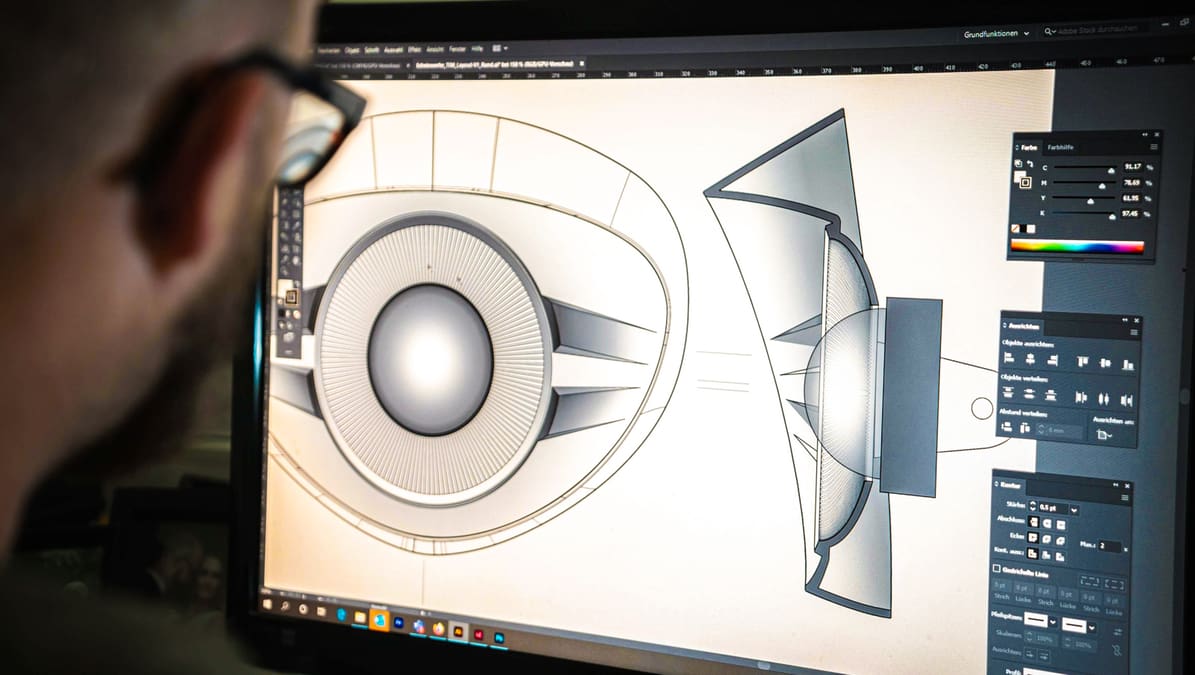
Task: Enable the Gestrichelte Linie checkbox
Action: pyautogui.click(x=996, y=570)
